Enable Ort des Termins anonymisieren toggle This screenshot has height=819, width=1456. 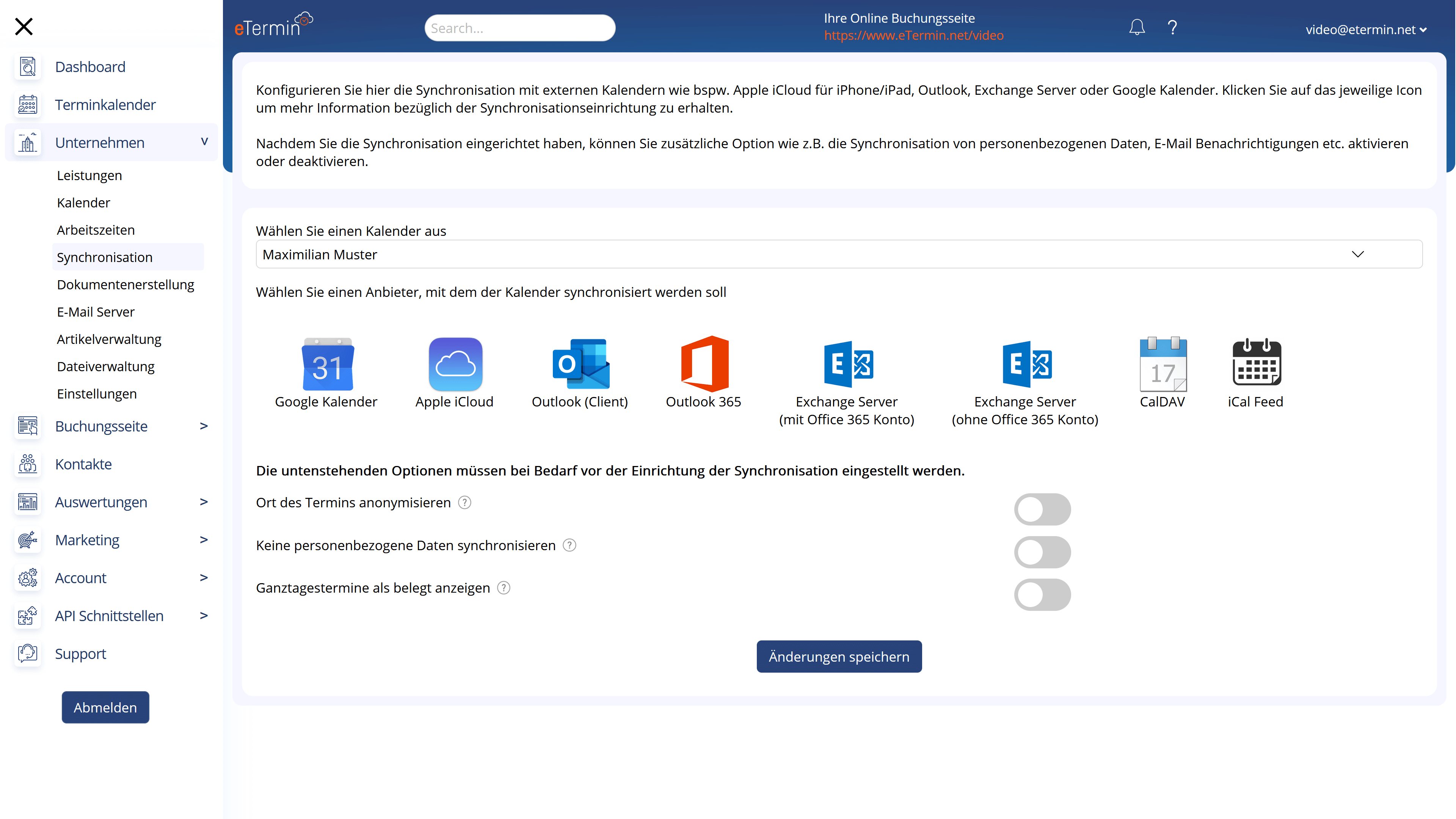pyautogui.click(x=1042, y=509)
